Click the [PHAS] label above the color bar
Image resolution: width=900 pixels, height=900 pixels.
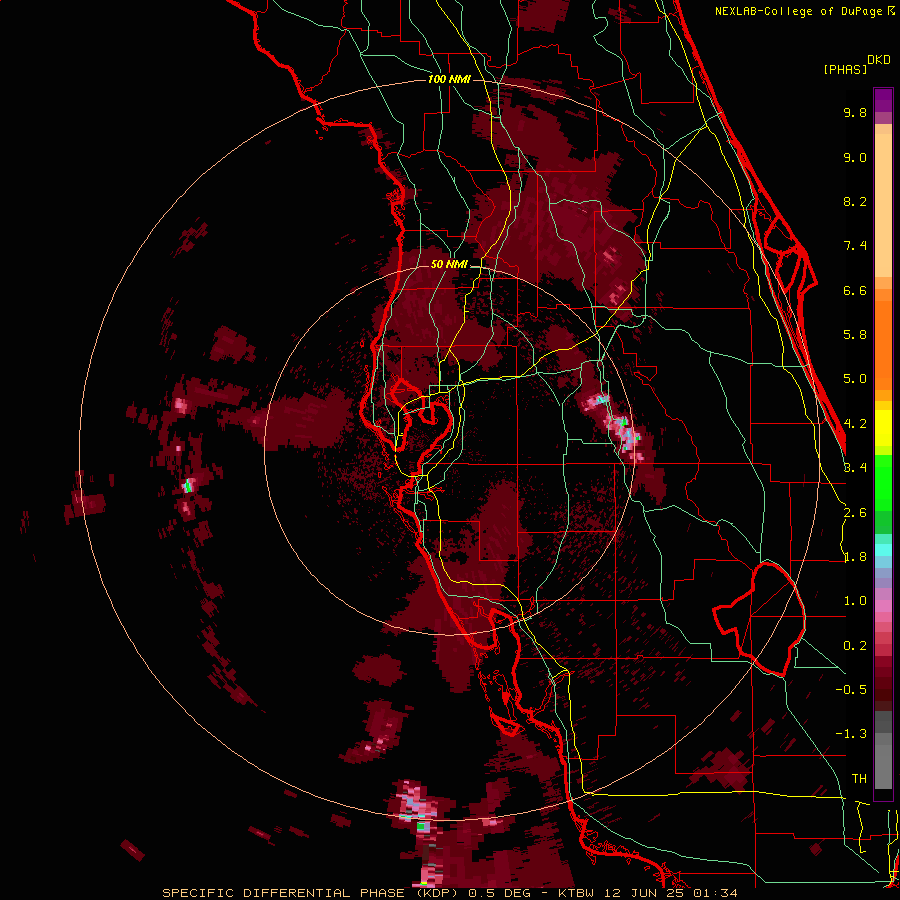(845, 69)
